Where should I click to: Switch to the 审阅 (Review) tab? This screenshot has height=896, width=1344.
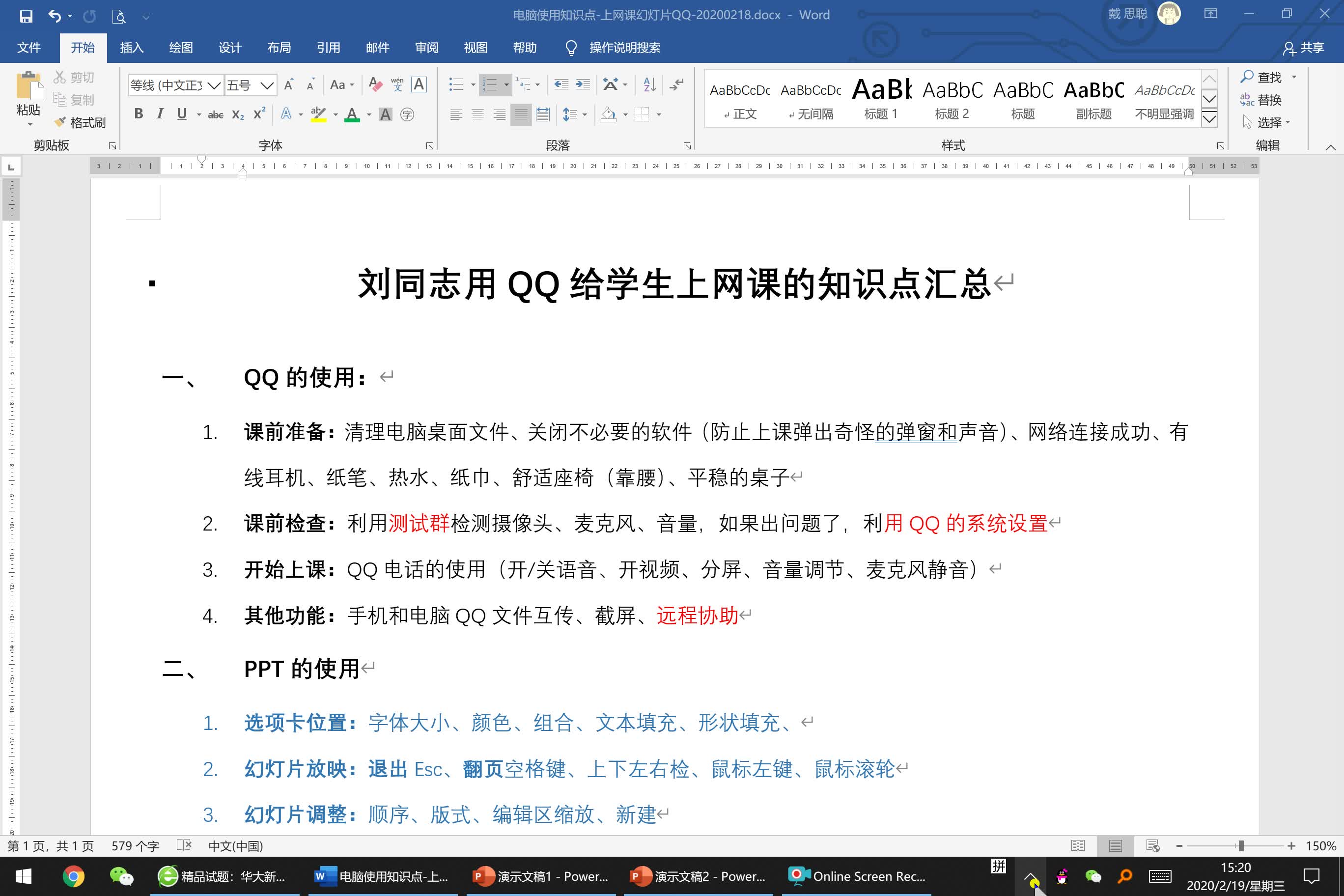427,48
